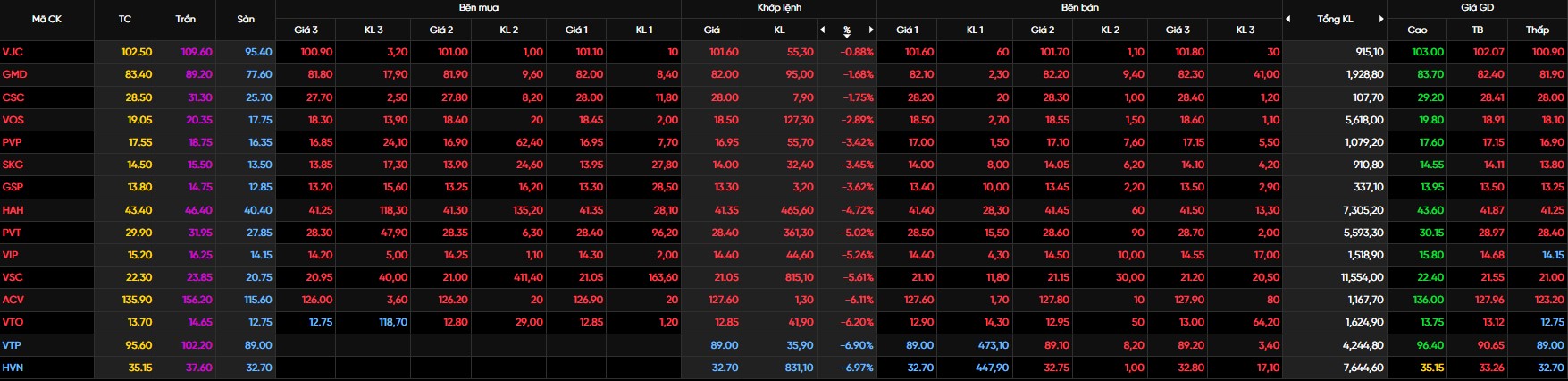The height and width of the screenshot is (381, 1568).
Task: Open HVN stock symbol
Action: tap(13, 368)
